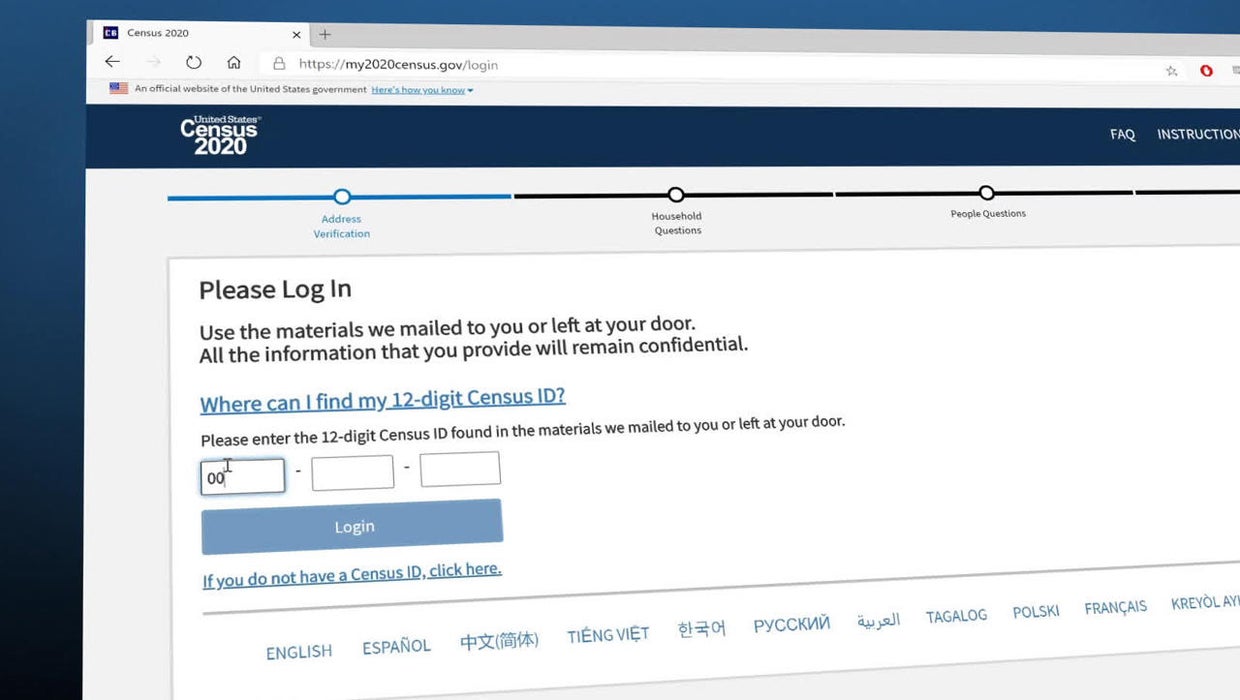Expand the "Here's how you know" dropdown
Screen dimensions: 1240x700
[x=422, y=90]
